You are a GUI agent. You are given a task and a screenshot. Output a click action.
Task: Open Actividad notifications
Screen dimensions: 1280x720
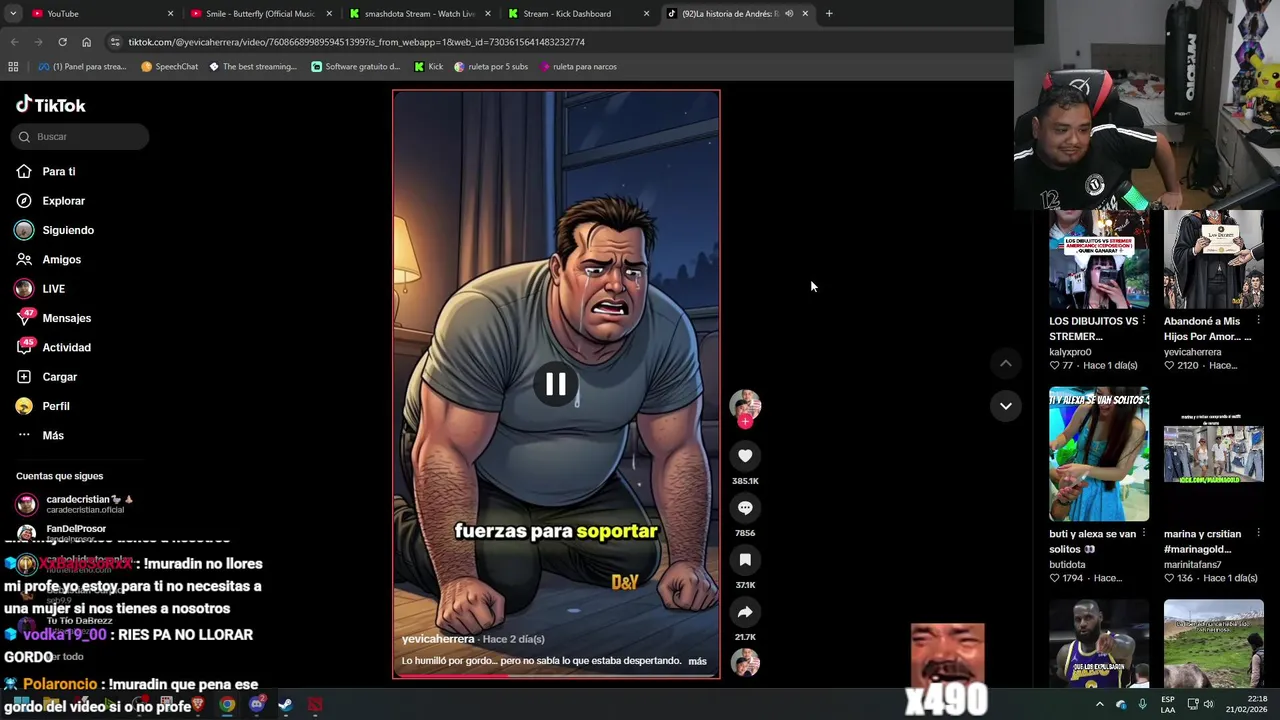(53, 347)
